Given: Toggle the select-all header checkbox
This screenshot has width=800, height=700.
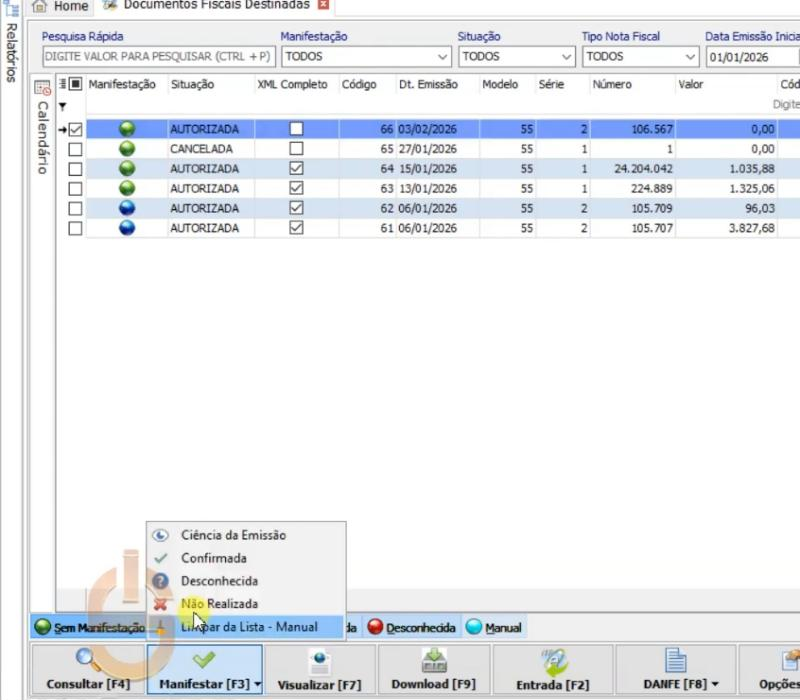Looking at the screenshot, I should tap(75, 84).
